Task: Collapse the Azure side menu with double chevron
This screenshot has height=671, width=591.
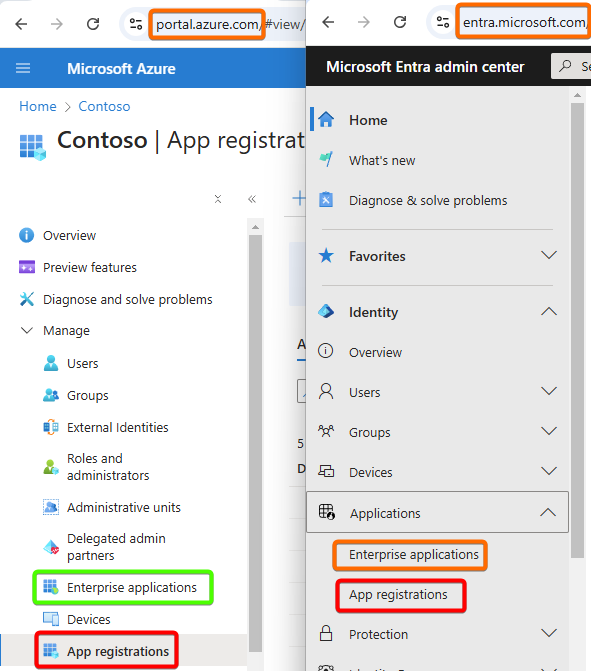Action: pyautogui.click(x=252, y=199)
